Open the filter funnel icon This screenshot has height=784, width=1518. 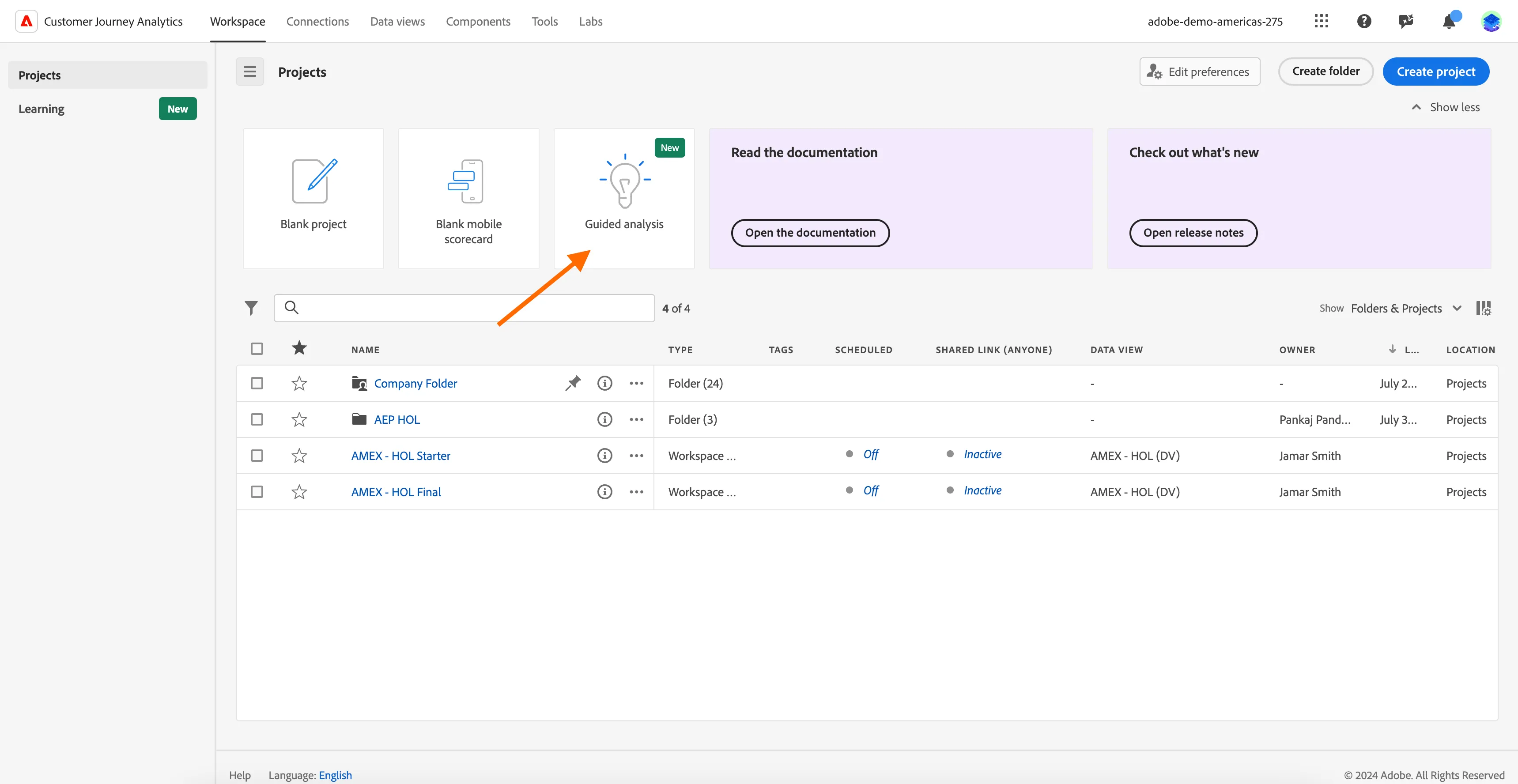coord(251,308)
